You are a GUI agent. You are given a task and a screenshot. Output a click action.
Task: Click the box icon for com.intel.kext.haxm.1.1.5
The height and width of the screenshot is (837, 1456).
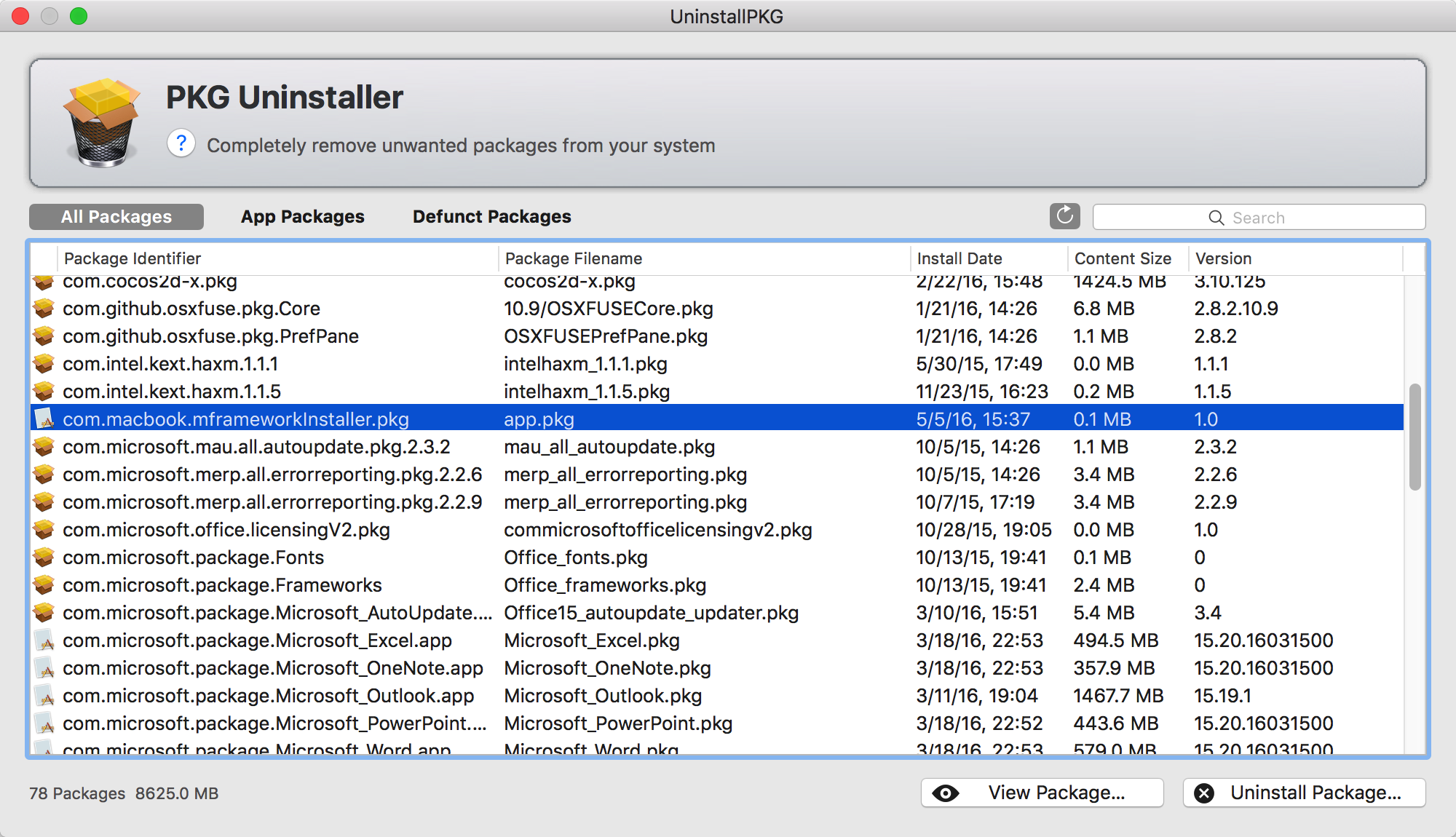click(x=44, y=392)
